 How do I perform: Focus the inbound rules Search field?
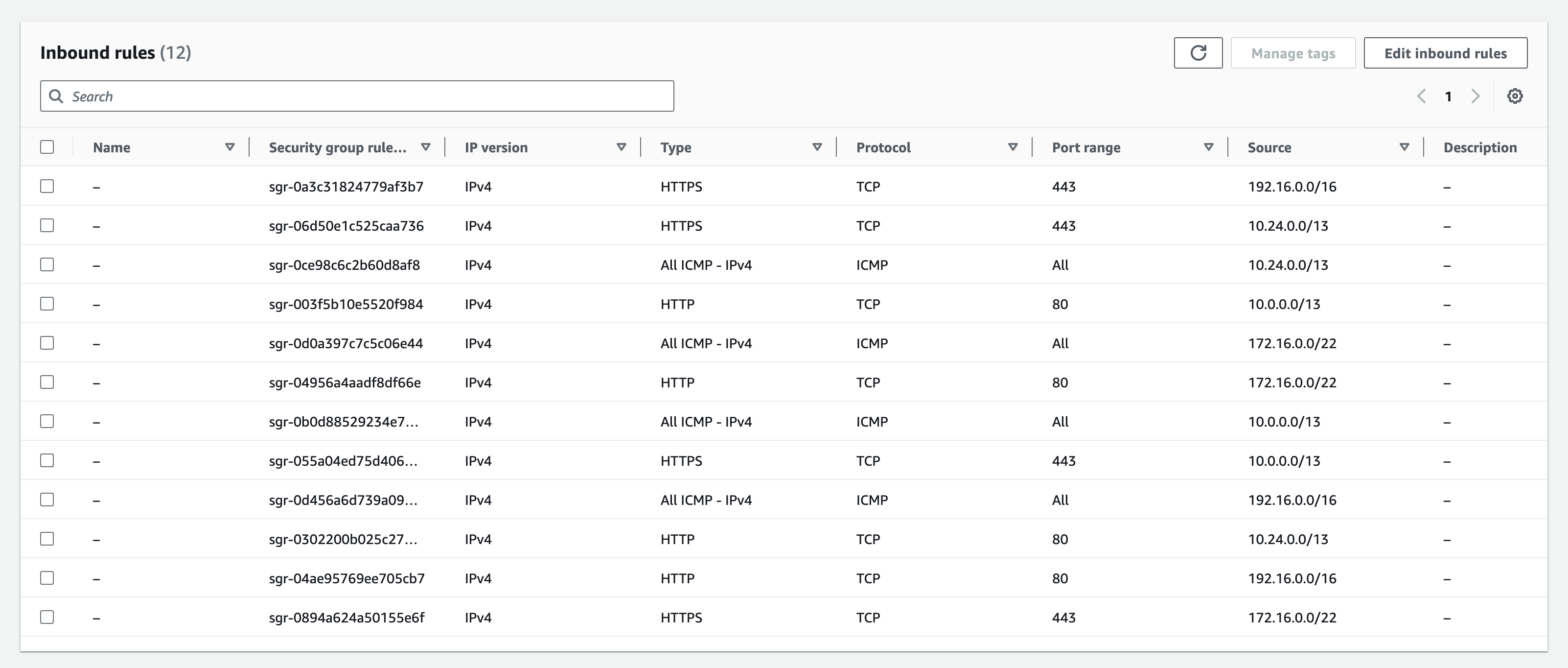pyautogui.click(x=365, y=96)
